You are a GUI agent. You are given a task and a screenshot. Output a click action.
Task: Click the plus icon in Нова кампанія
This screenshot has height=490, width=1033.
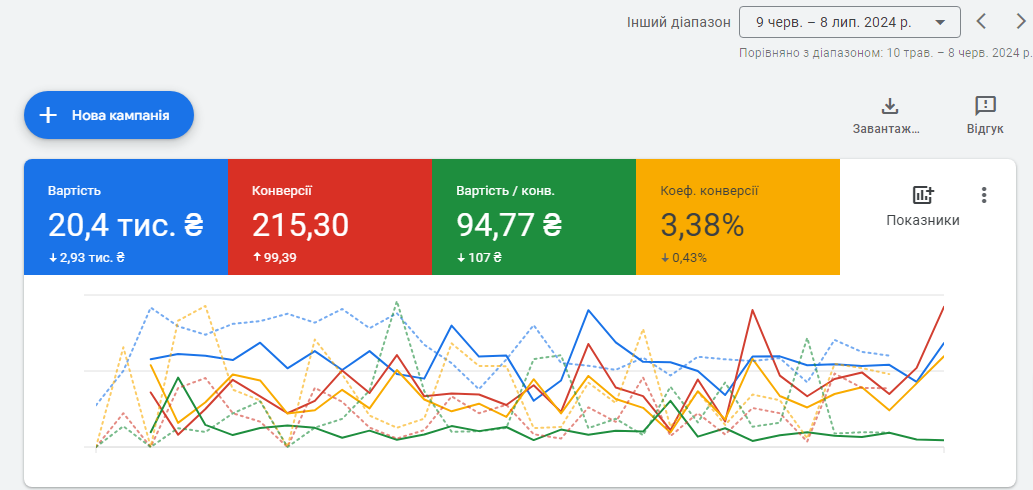point(47,115)
